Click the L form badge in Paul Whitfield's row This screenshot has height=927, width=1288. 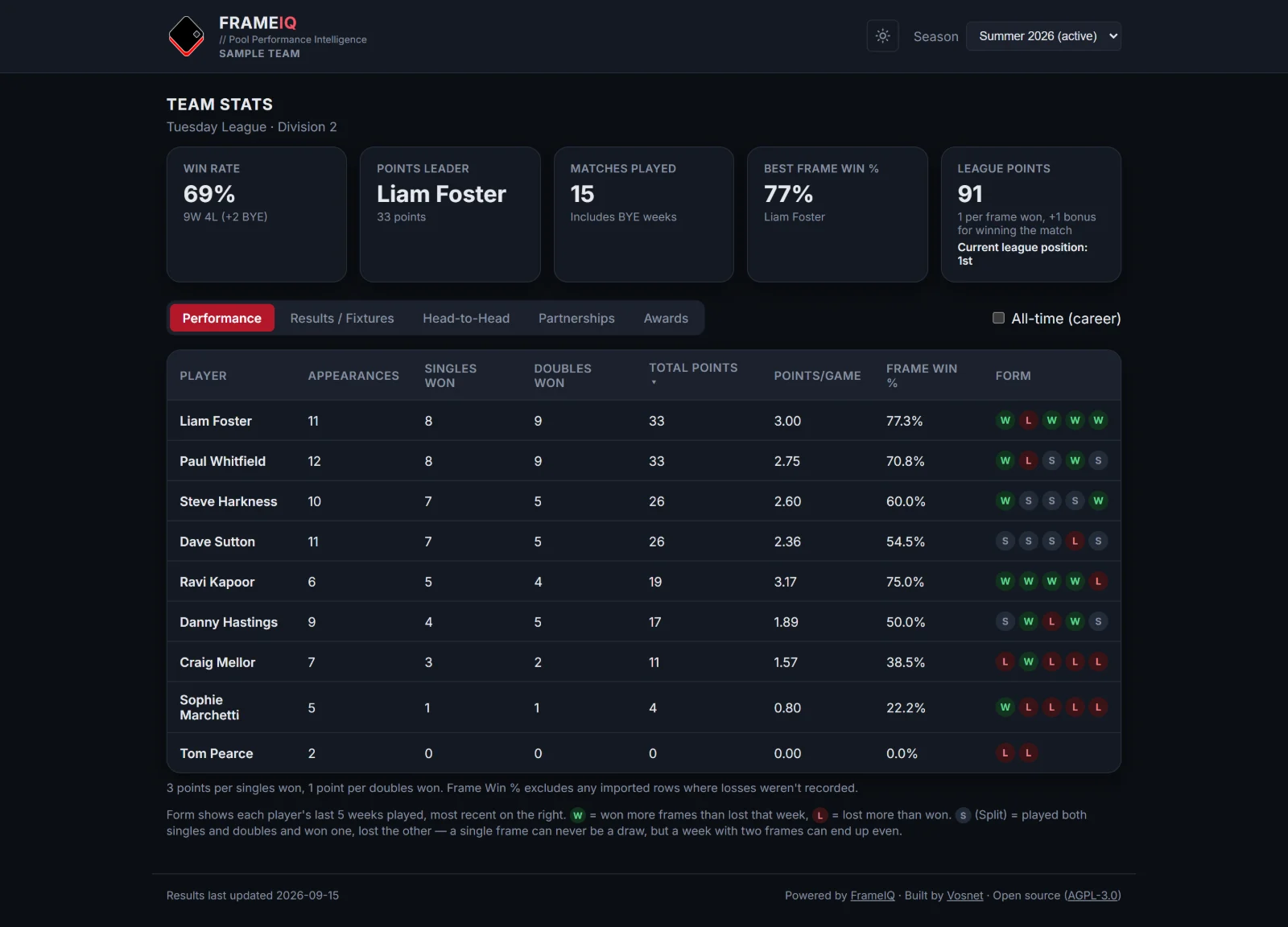(1028, 460)
